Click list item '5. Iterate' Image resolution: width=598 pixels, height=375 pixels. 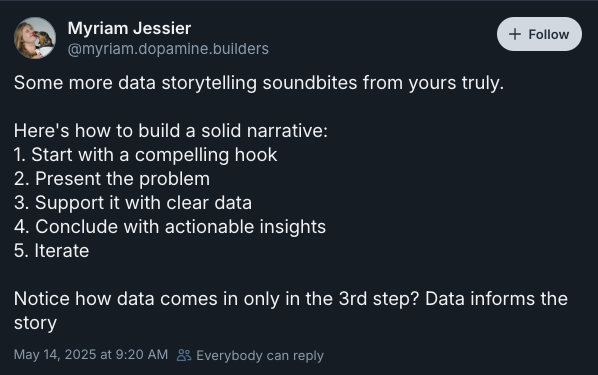click(x=51, y=251)
